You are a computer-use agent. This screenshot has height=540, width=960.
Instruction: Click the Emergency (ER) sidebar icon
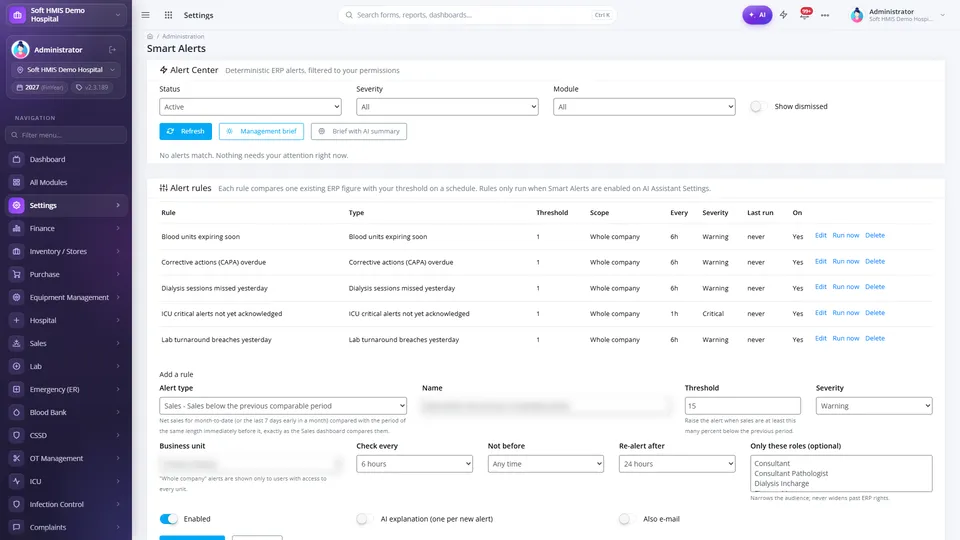[17, 389]
